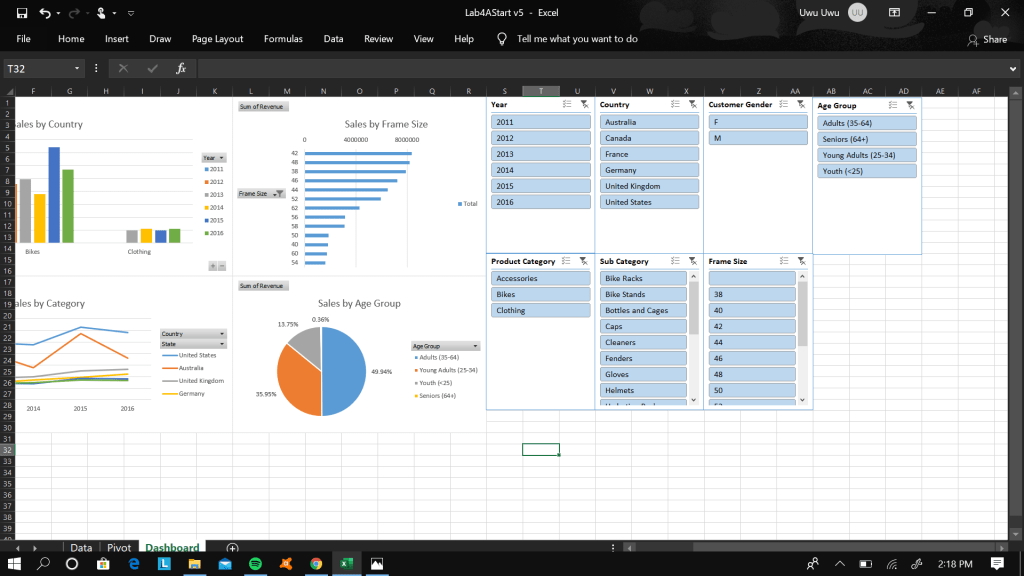This screenshot has height=576, width=1024.
Task: Add a new sheet with the plus icon
Action: point(232,548)
